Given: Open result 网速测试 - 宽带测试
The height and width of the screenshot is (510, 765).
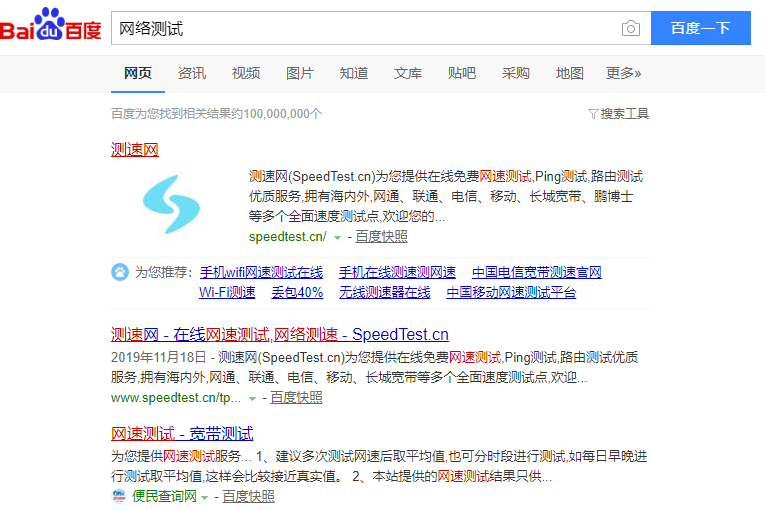Looking at the screenshot, I should point(182,433).
